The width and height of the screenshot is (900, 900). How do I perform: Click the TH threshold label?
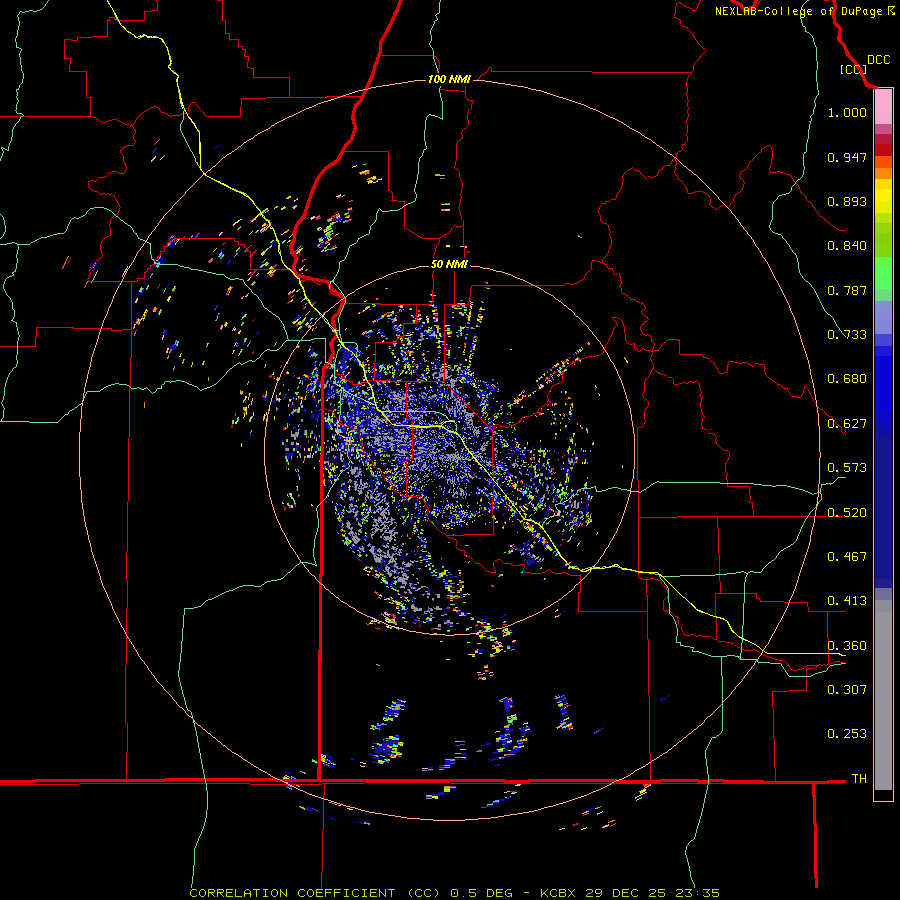[x=859, y=778]
